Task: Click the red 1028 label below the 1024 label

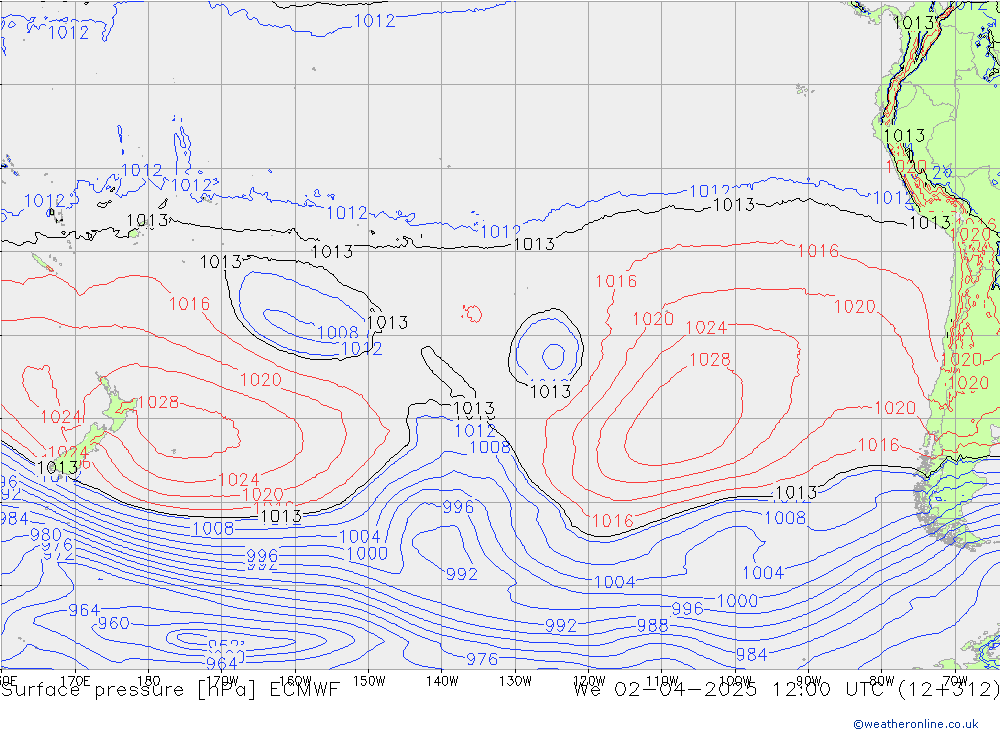Action: tap(710, 359)
